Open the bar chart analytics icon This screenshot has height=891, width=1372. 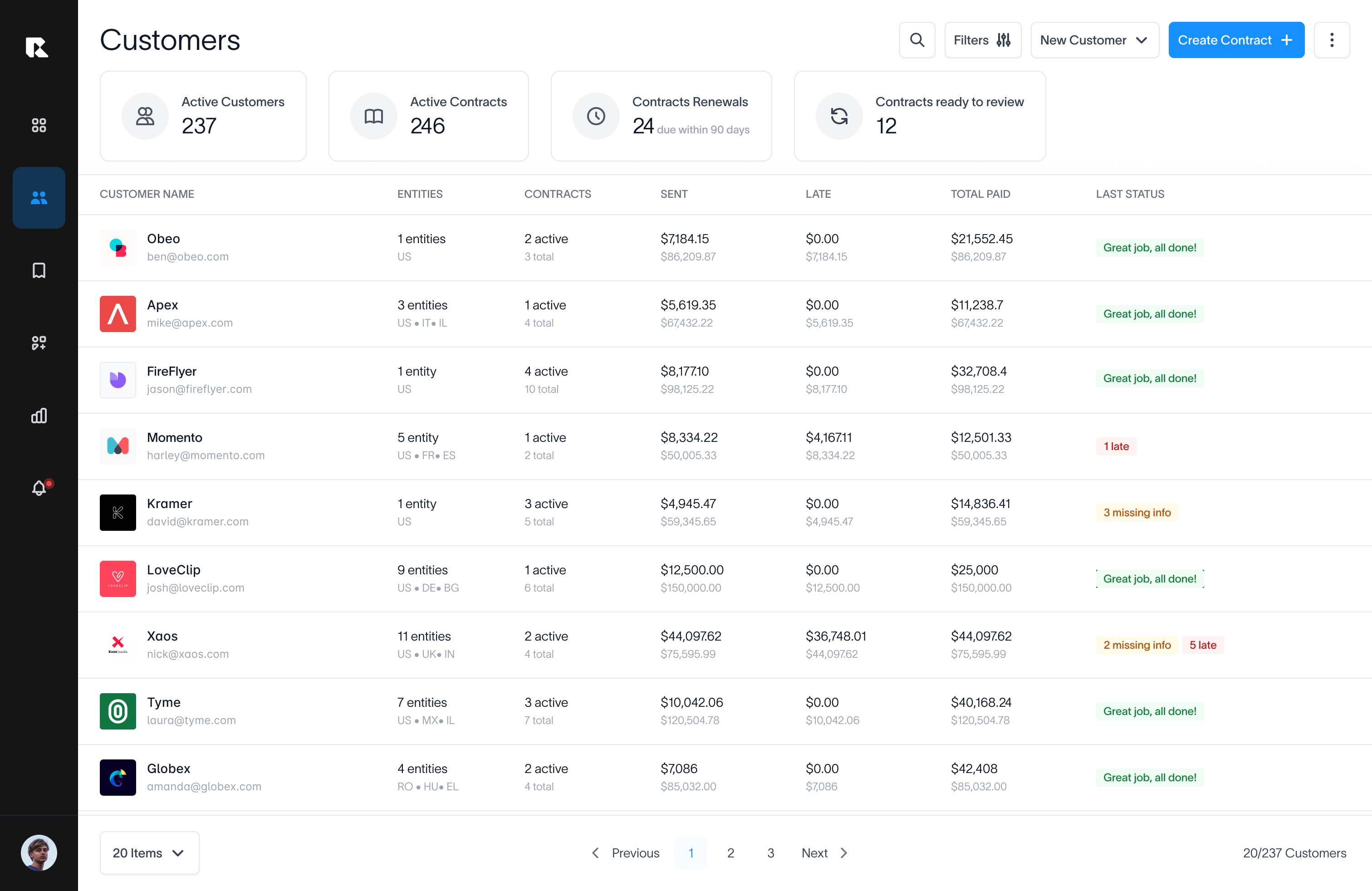[39, 416]
